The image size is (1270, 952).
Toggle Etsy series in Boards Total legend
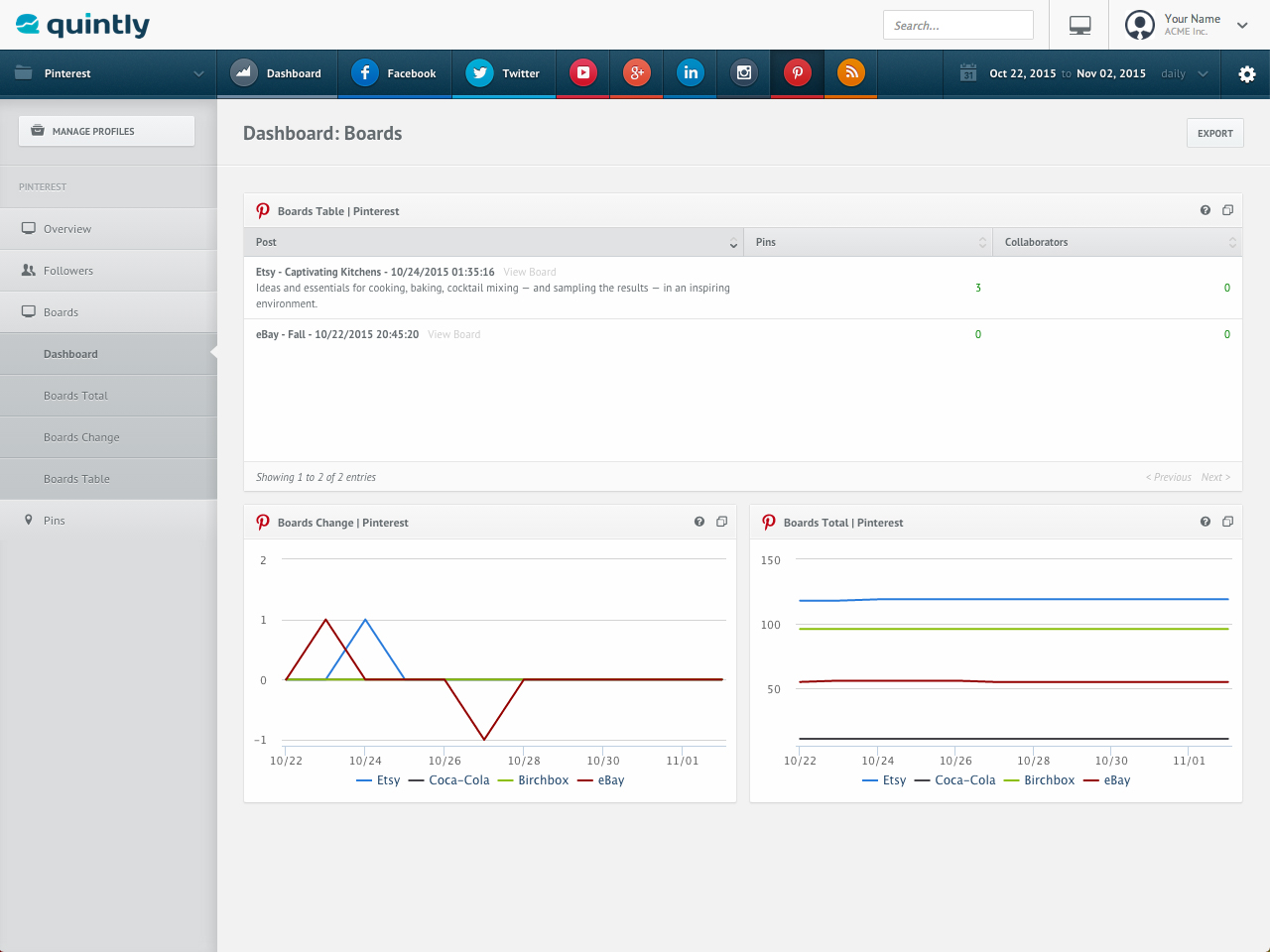click(x=884, y=780)
